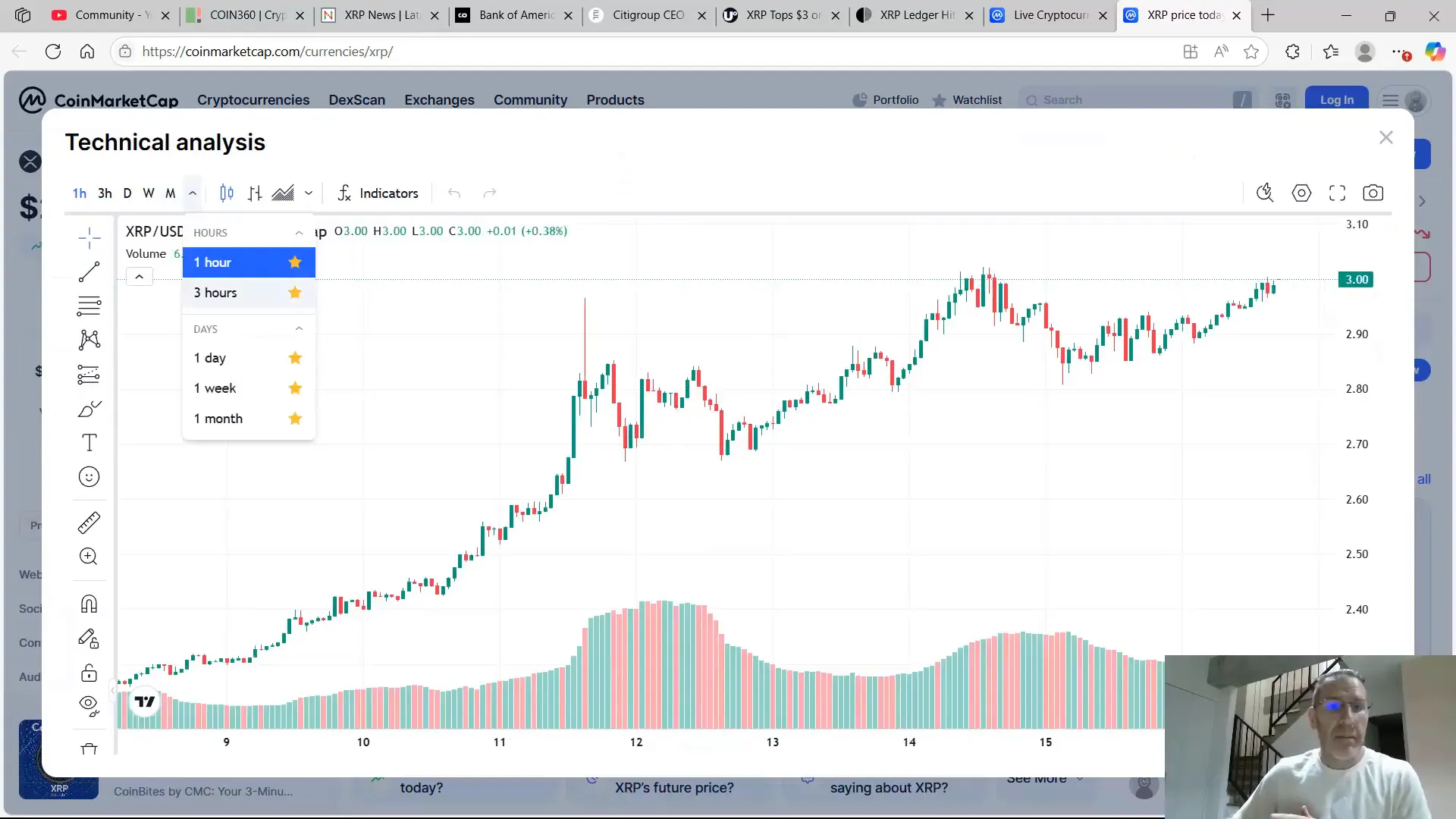
Task: Unfavorite the 1 day interval star
Action: pyautogui.click(x=295, y=358)
